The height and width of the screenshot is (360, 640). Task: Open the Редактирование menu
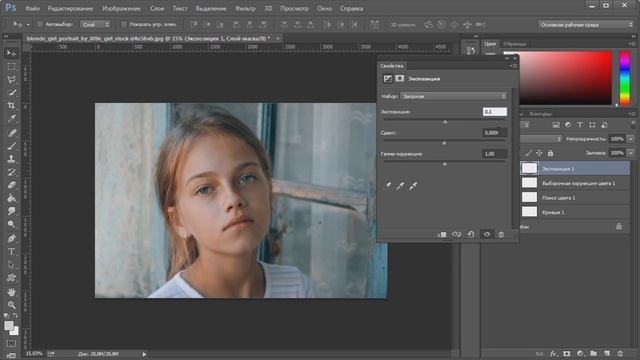coord(70,8)
